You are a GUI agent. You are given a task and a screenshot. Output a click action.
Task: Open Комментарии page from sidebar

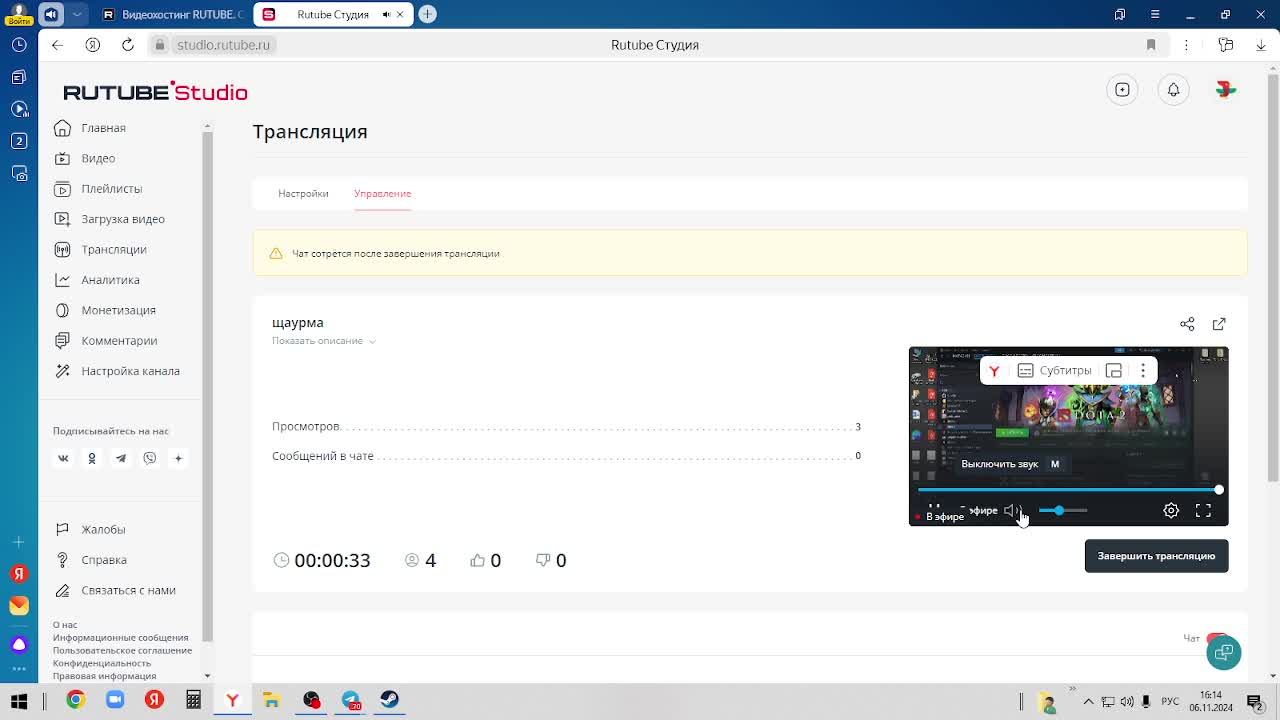[x=106, y=340]
